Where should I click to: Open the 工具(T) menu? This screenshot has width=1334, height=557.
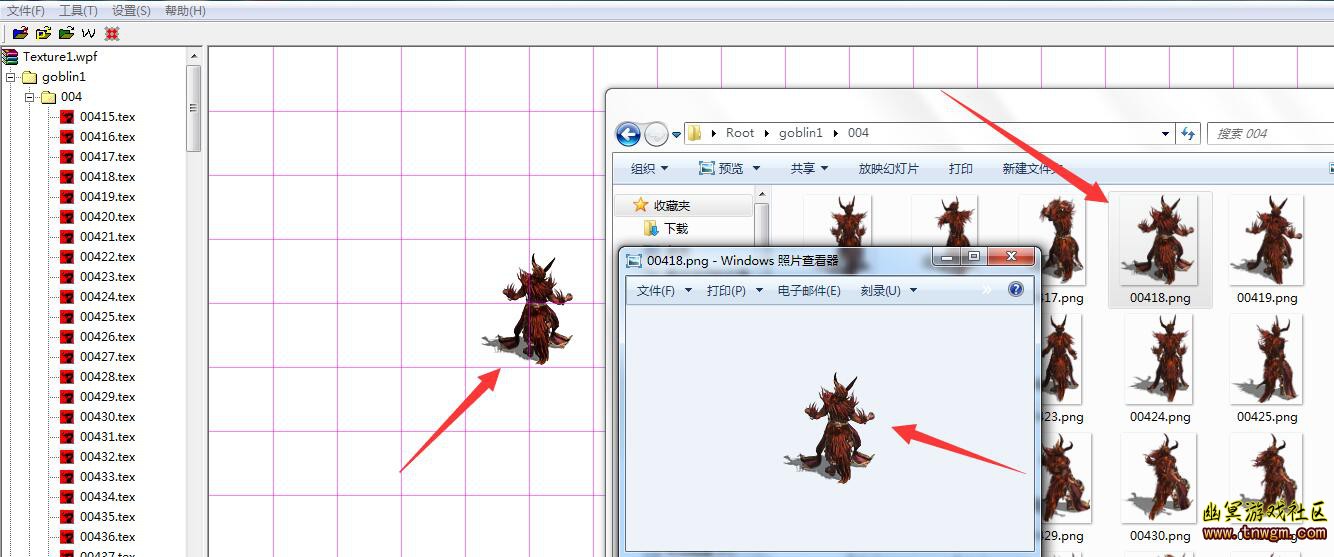(78, 10)
